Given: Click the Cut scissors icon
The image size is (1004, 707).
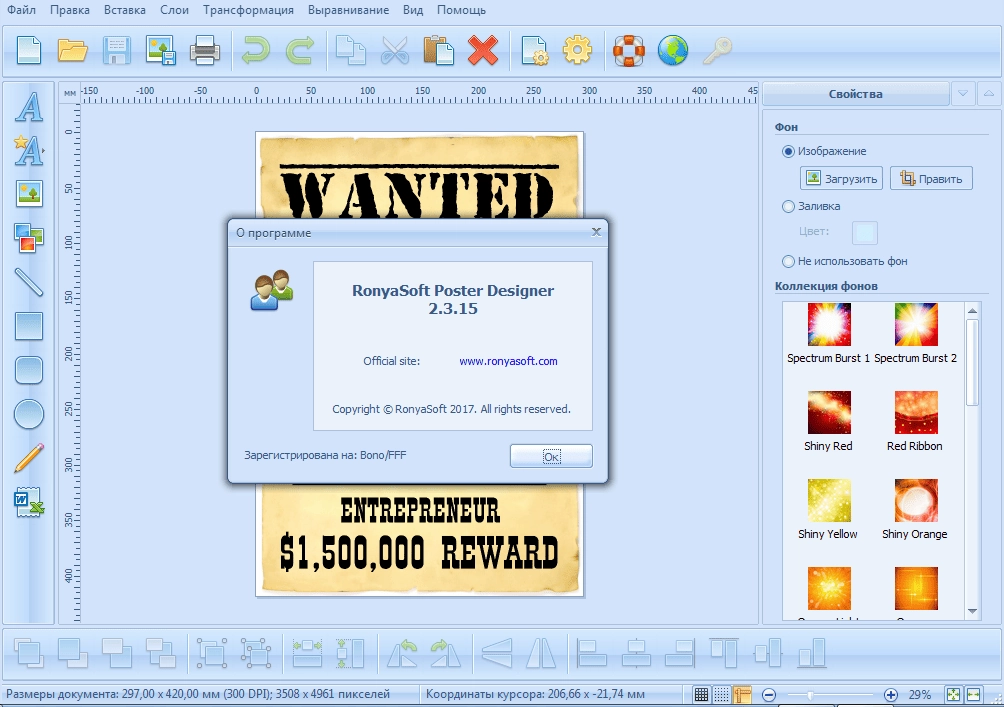Looking at the screenshot, I should pyautogui.click(x=394, y=51).
